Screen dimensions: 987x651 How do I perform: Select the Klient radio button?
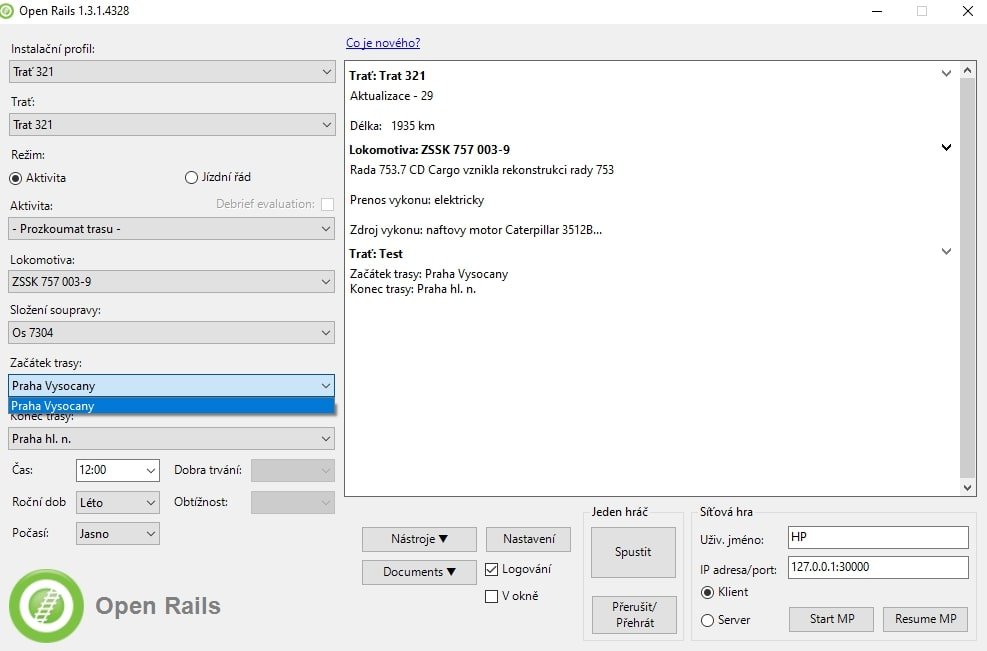(x=707, y=592)
